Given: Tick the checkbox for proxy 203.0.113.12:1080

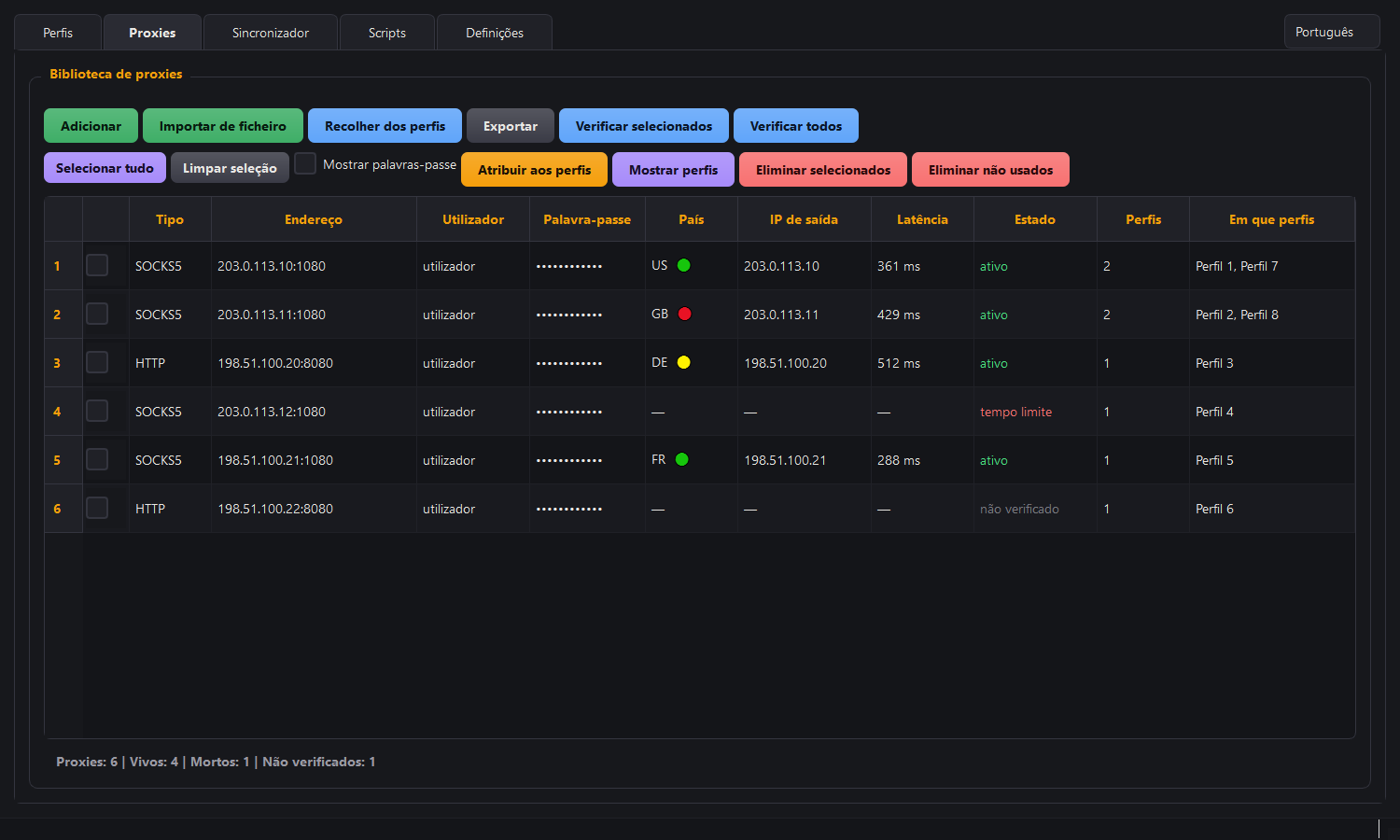Looking at the screenshot, I should (97, 411).
